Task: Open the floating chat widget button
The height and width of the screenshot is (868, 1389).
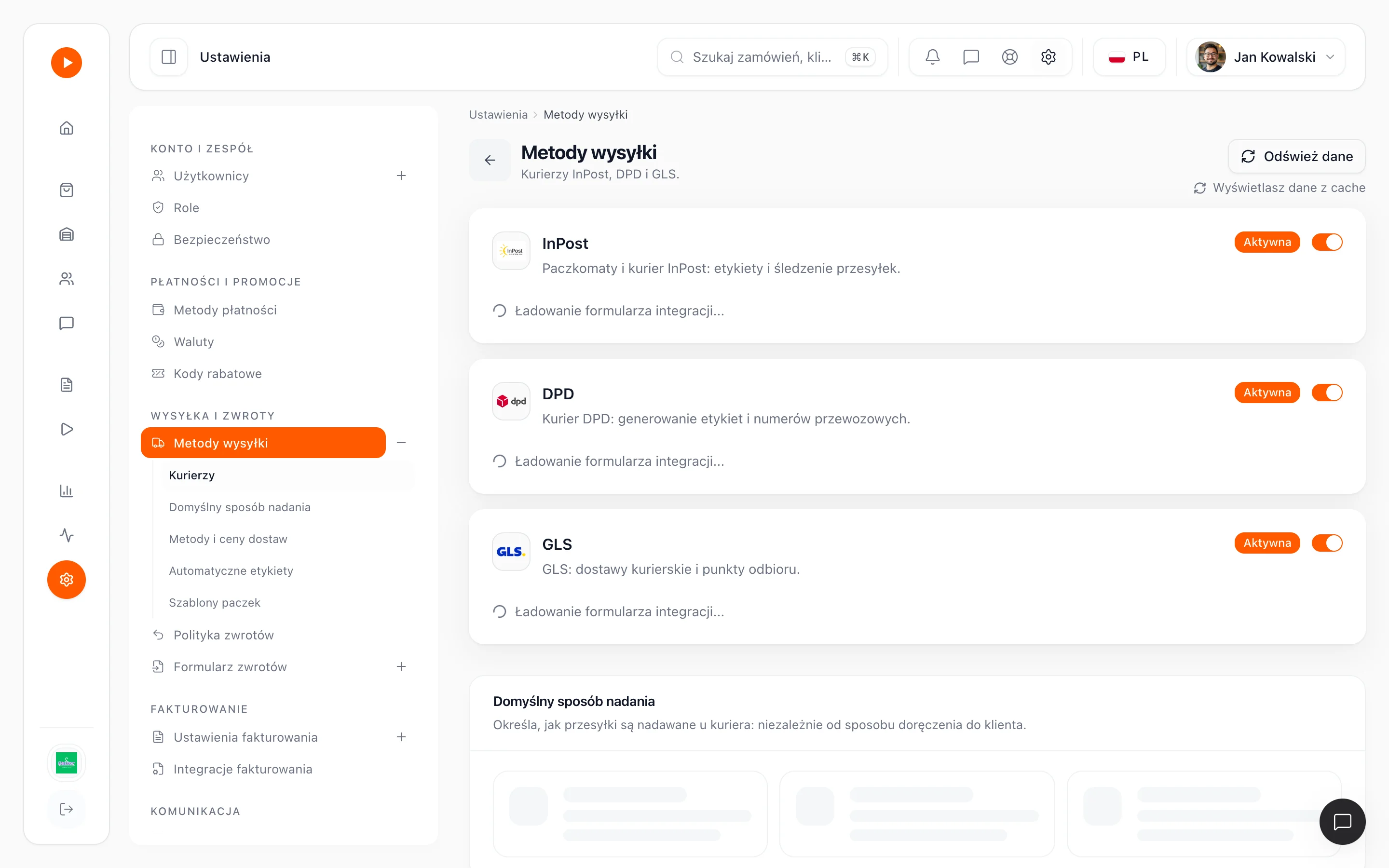Action: tap(1342, 822)
